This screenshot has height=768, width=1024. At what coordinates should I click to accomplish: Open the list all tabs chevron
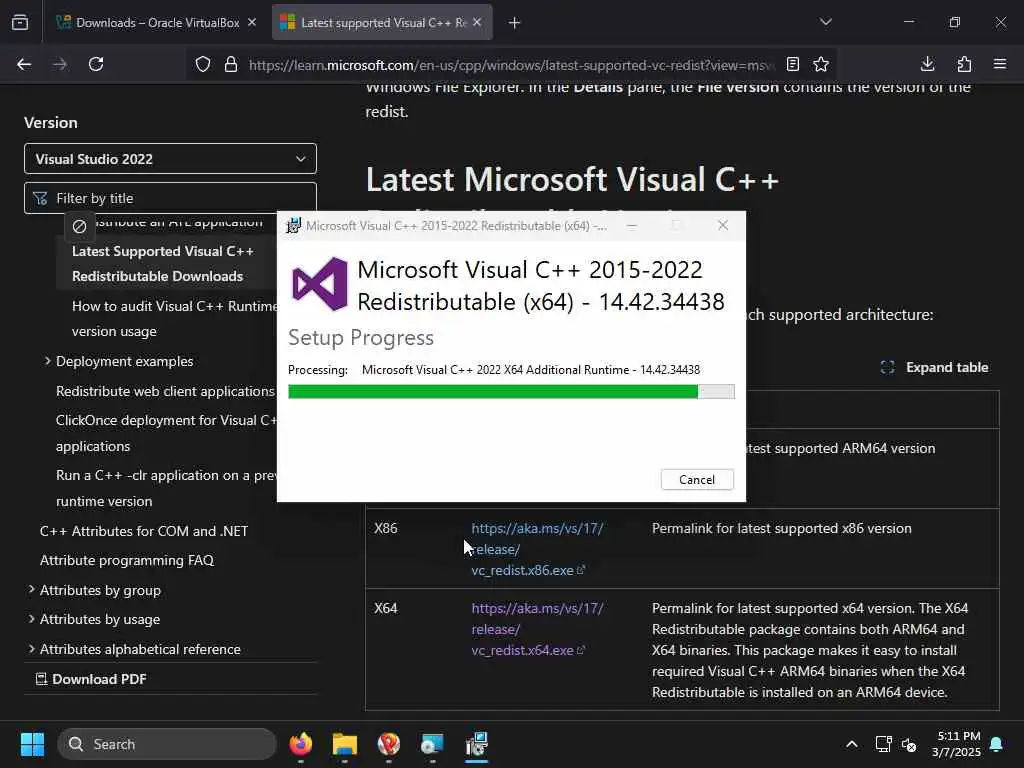pos(825,22)
